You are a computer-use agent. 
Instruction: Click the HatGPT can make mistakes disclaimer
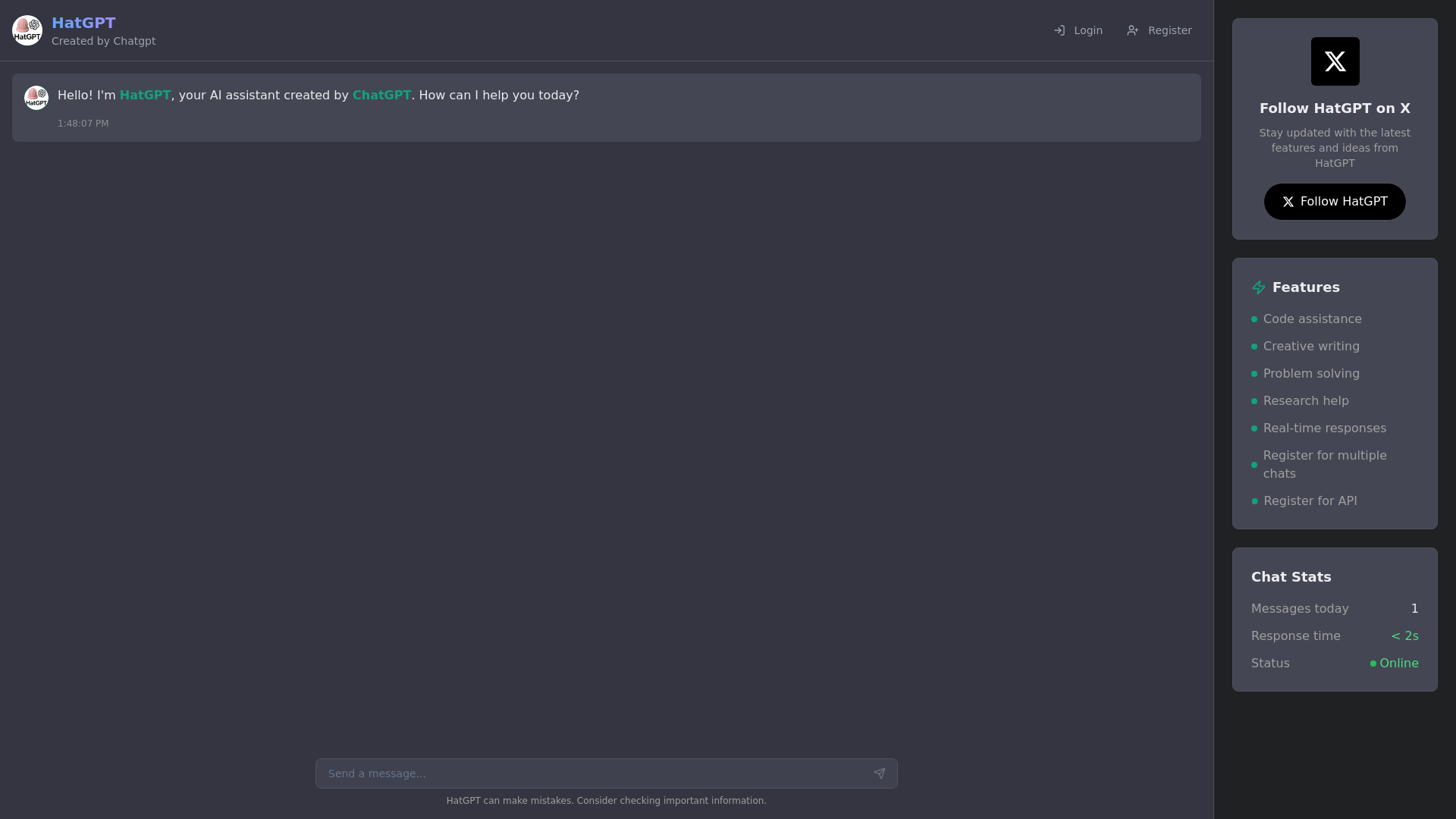(x=607, y=801)
